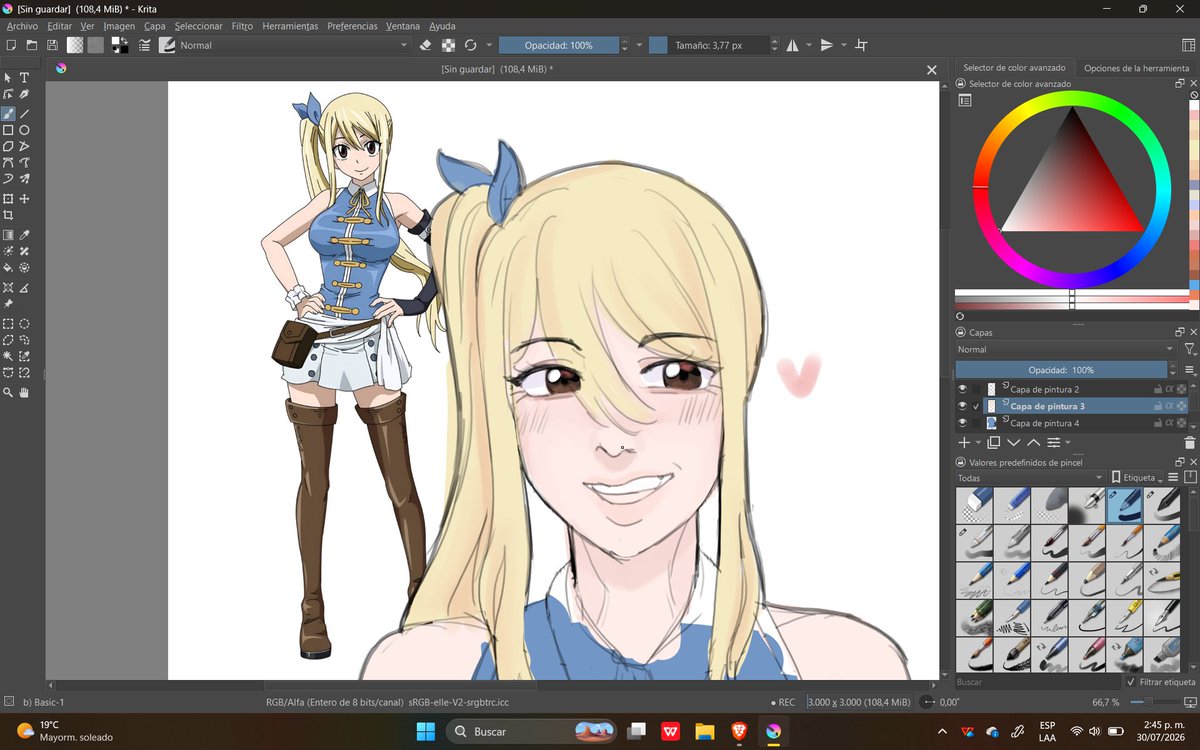Image resolution: width=1200 pixels, height=750 pixels.
Task: Select the Measure angle tool
Action: [x=24, y=288]
